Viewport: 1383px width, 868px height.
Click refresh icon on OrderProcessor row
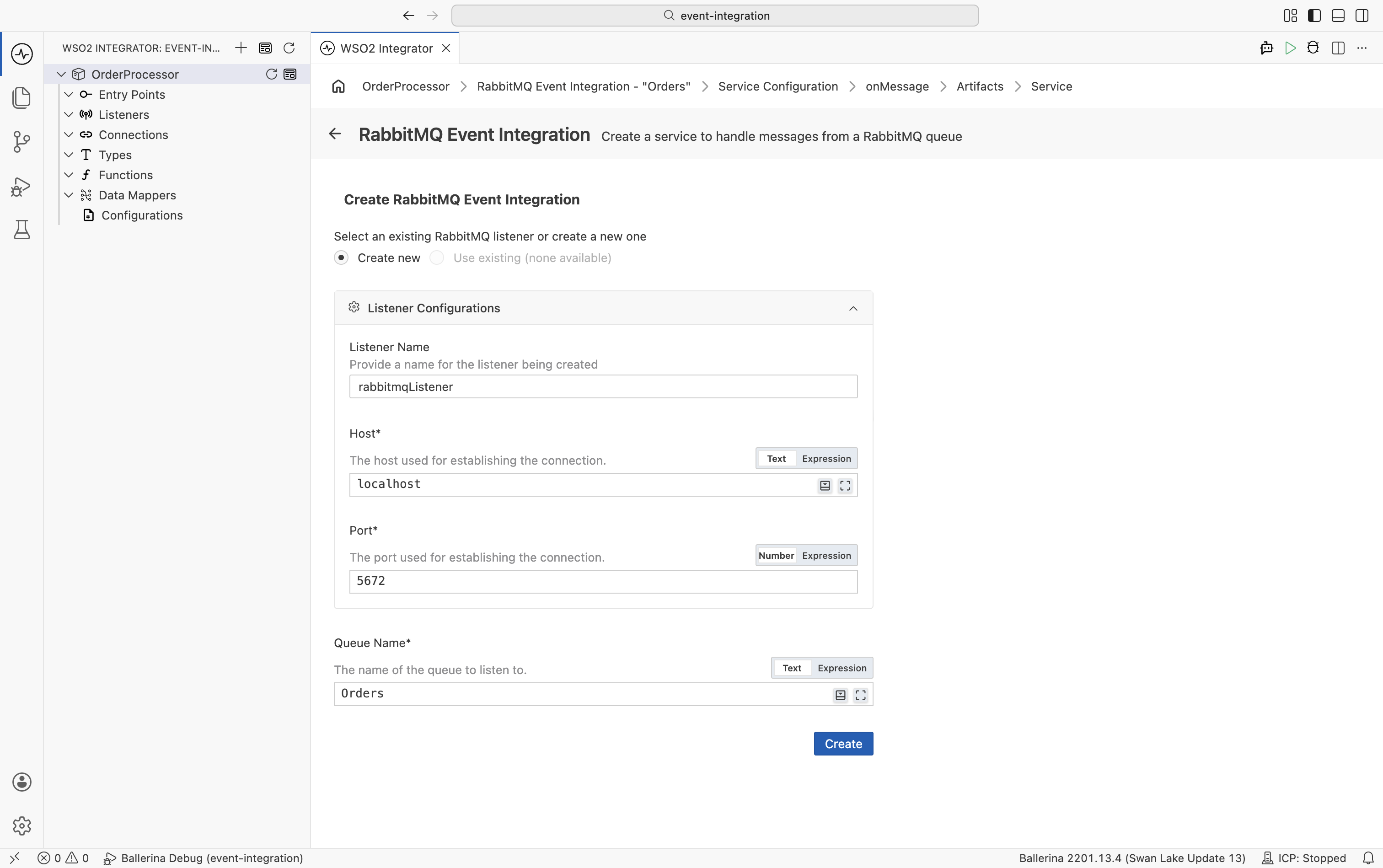272,74
